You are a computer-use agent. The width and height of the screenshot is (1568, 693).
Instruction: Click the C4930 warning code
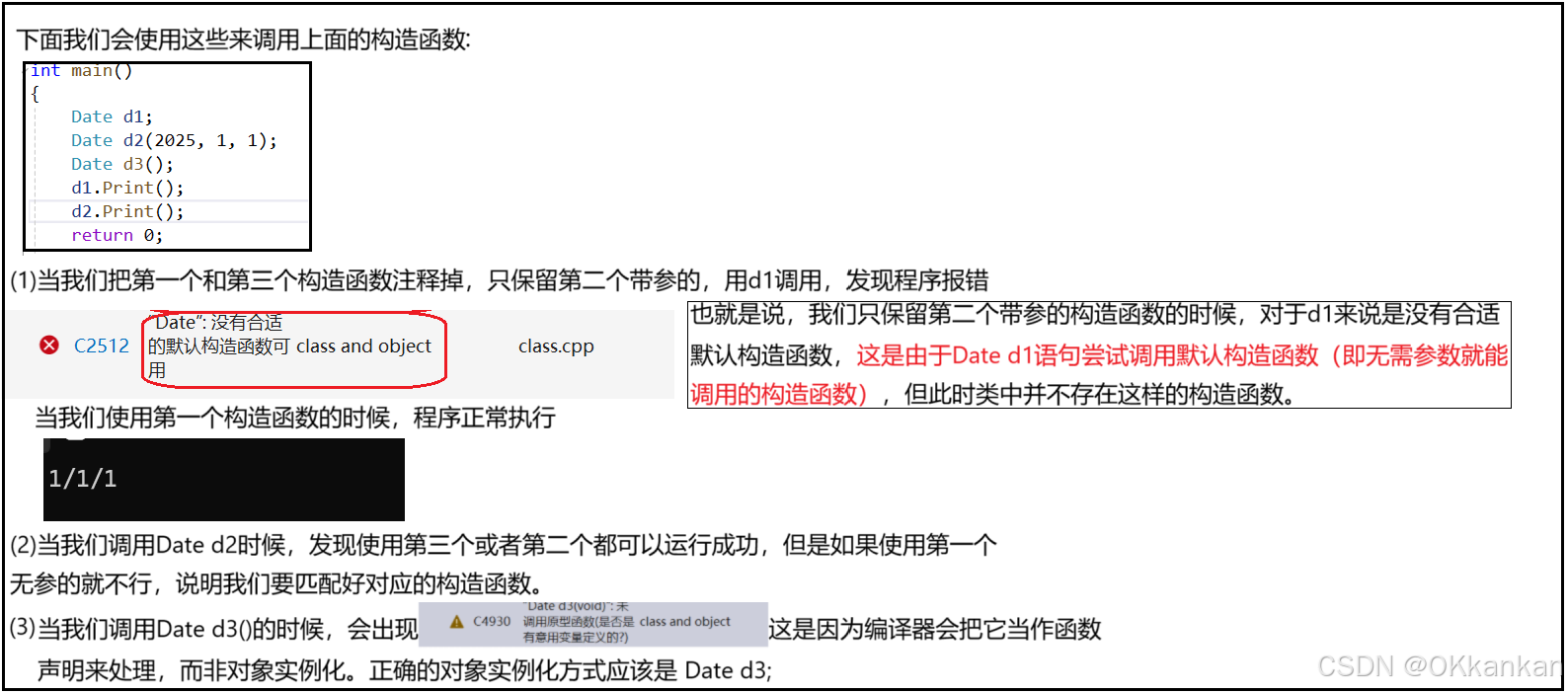pos(492,621)
